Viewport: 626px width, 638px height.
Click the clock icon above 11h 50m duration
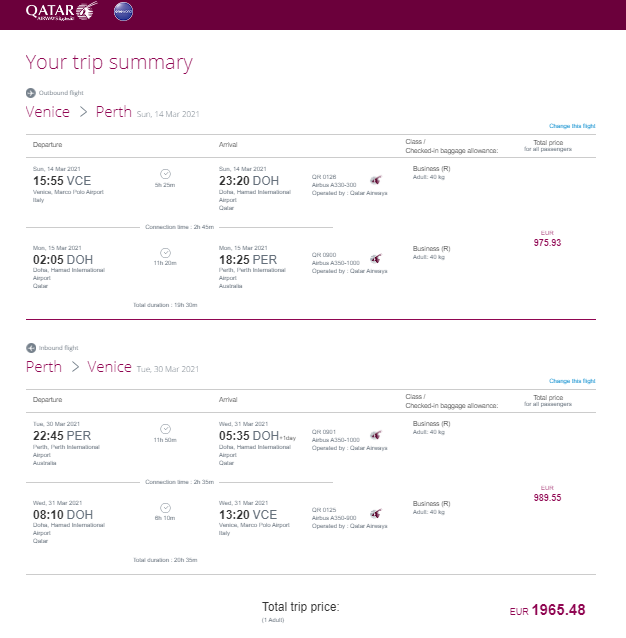point(165,429)
